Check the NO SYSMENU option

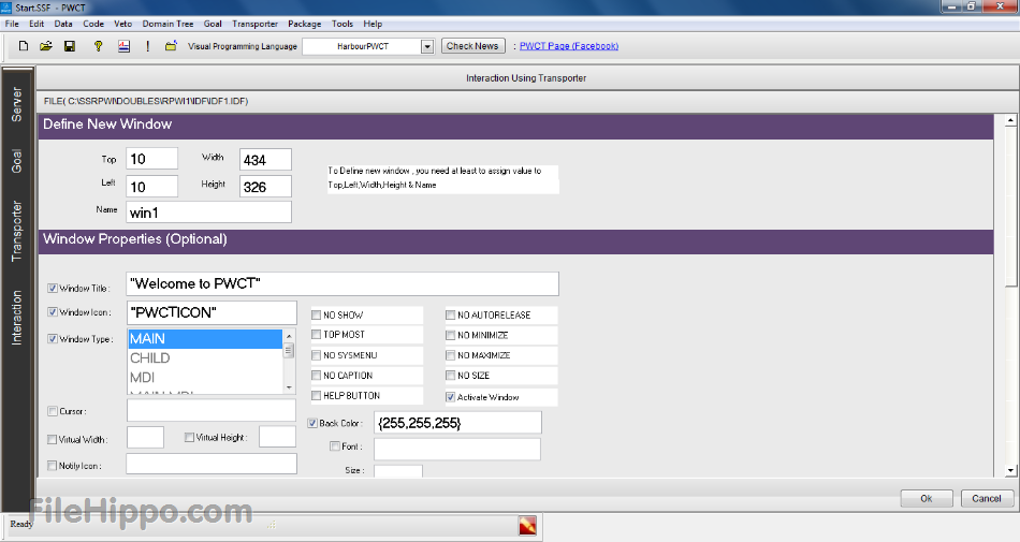coord(316,355)
